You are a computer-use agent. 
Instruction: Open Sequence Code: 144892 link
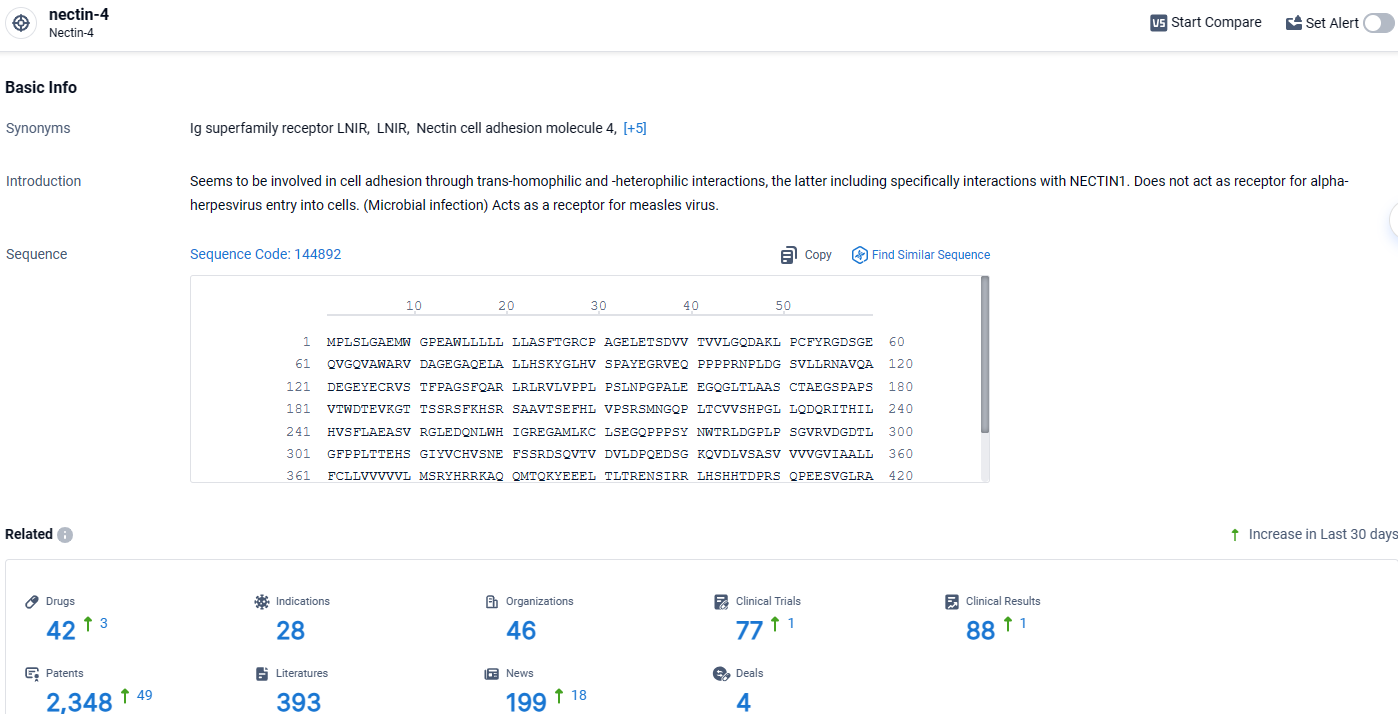[265, 254]
